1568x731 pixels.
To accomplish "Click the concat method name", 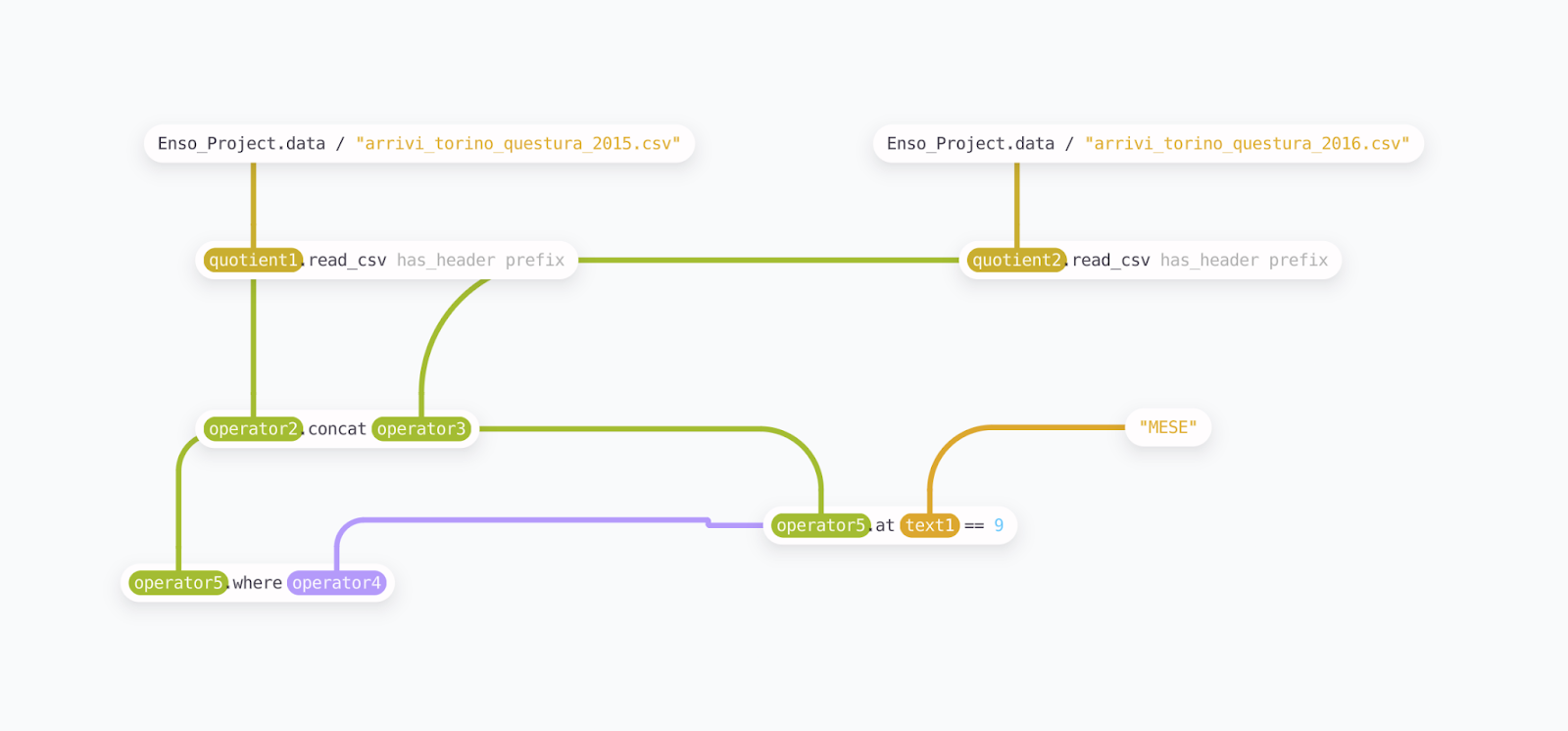I will (x=337, y=429).
